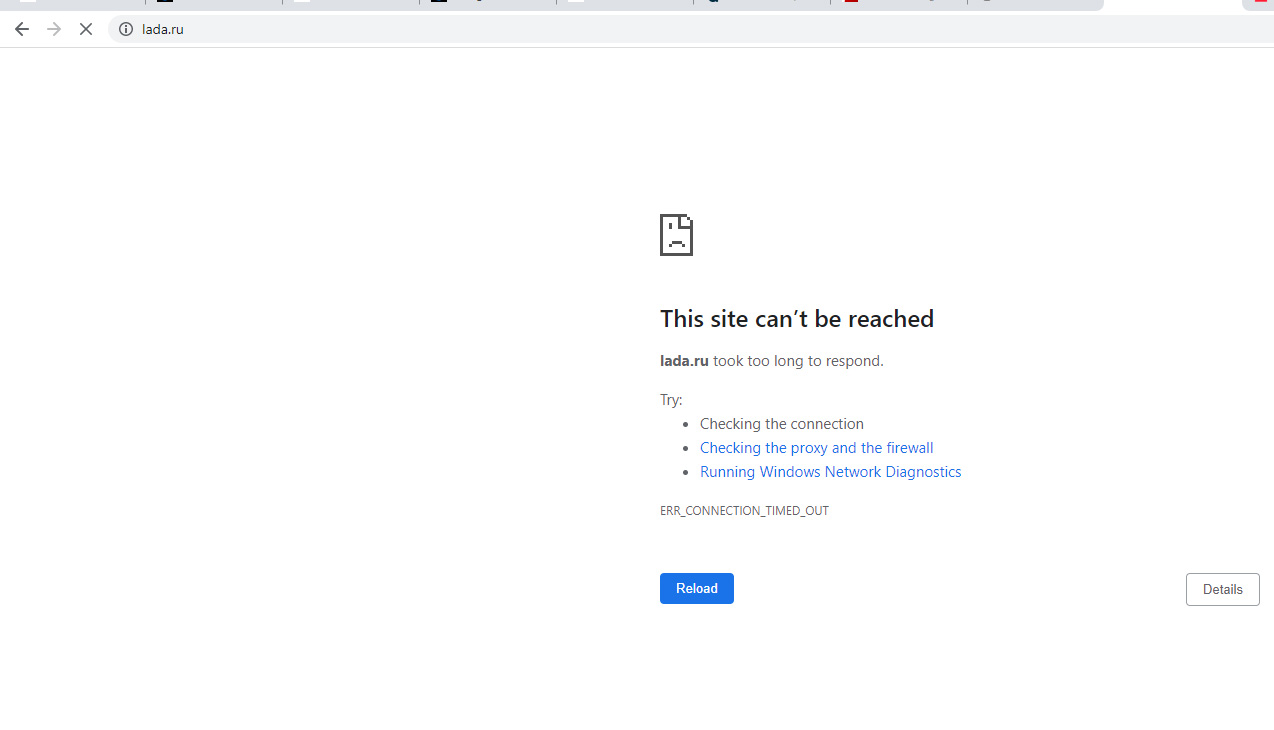This screenshot has height=730, width=1274.
Task: Click the sad page error icon
Action: click(x=676, y=235)
